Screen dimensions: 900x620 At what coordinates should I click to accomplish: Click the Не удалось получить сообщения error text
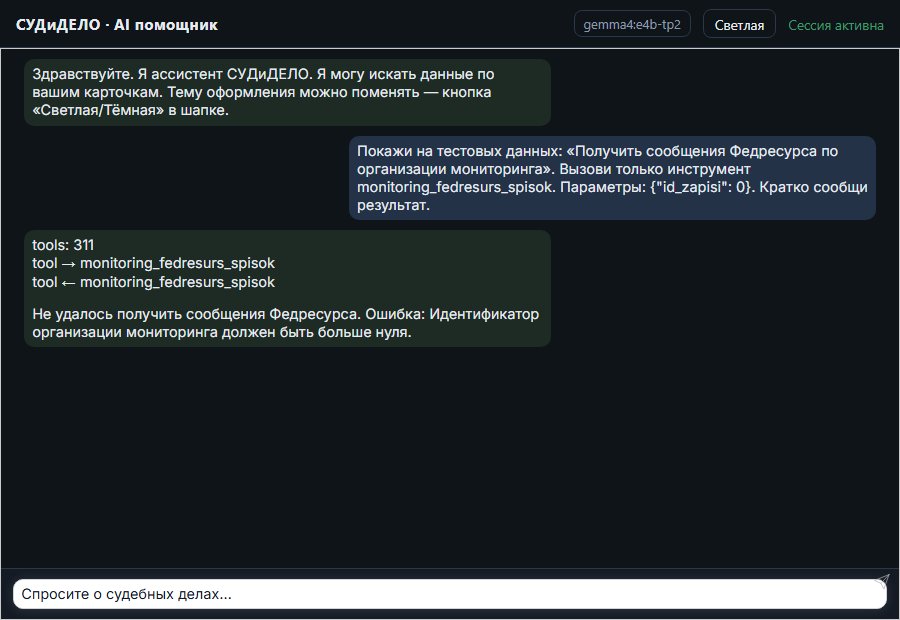(x=285, y=323)
